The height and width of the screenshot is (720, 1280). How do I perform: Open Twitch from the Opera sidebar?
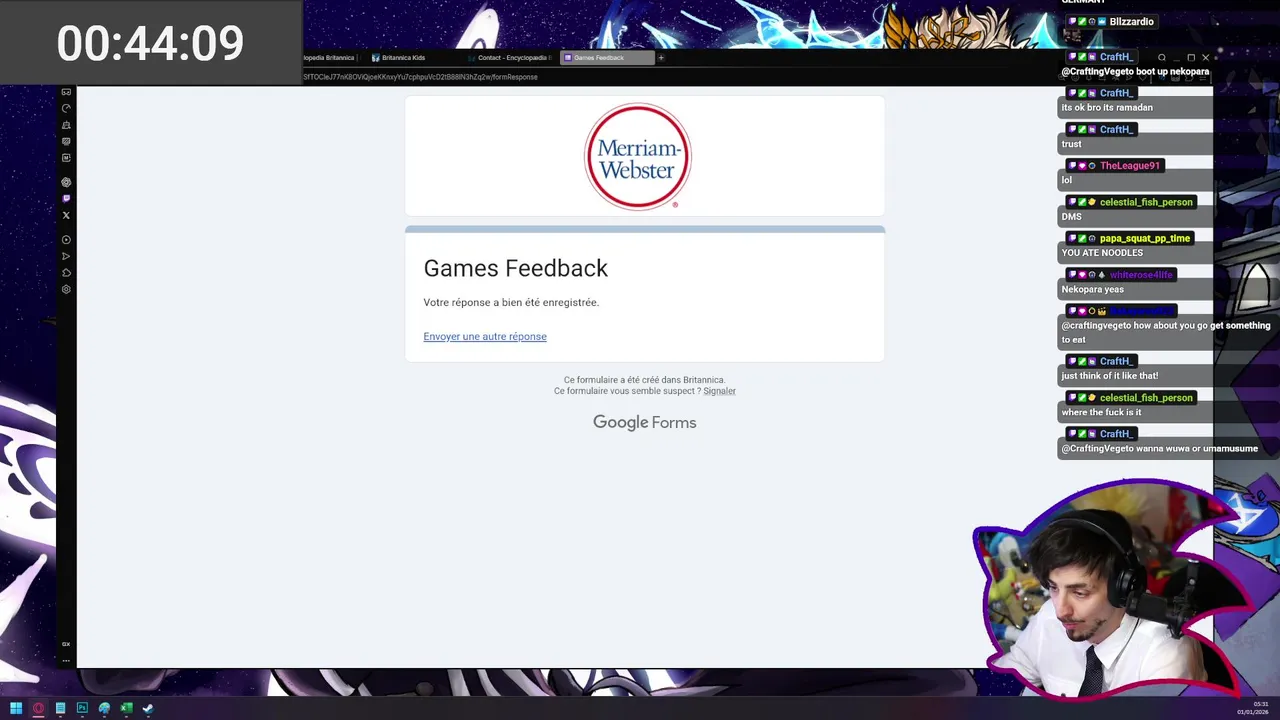(x=66, y=199)
